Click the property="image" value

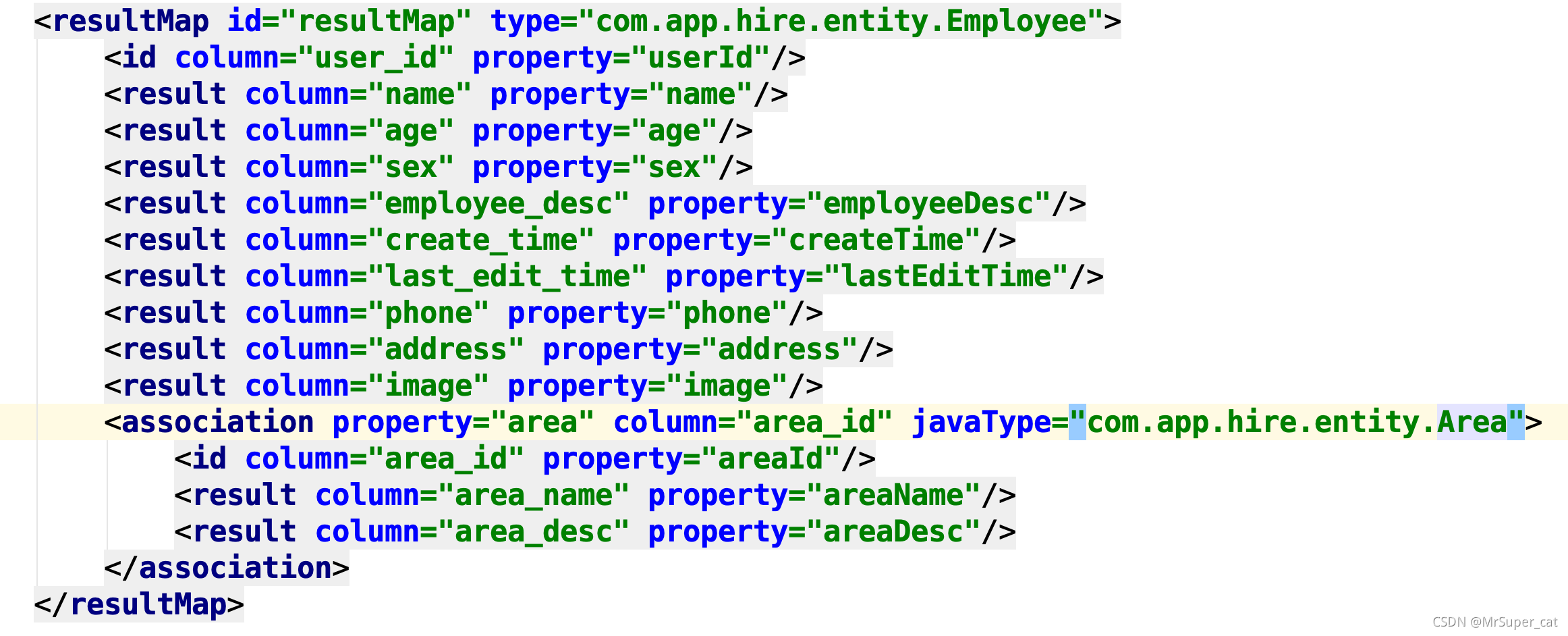click(x=727, y=386)
